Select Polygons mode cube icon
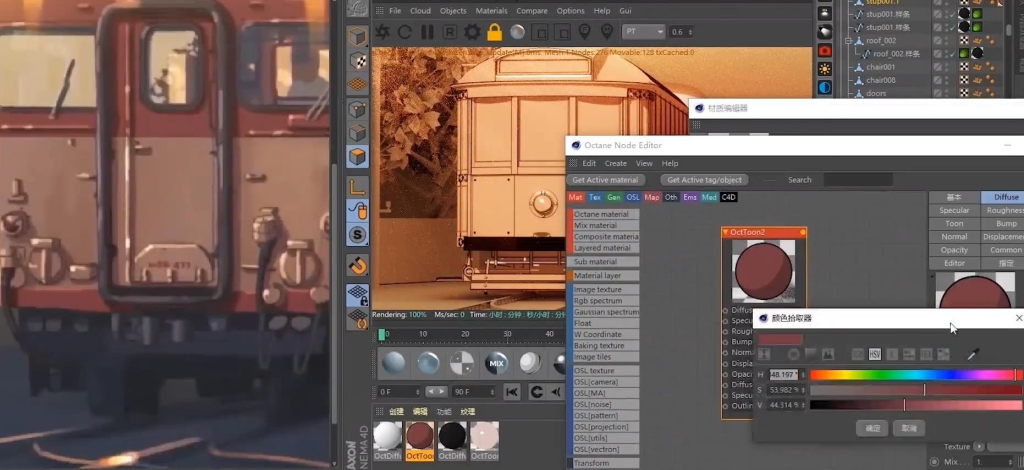This screenshot has width=1024, height=470. tap(357, 157)
